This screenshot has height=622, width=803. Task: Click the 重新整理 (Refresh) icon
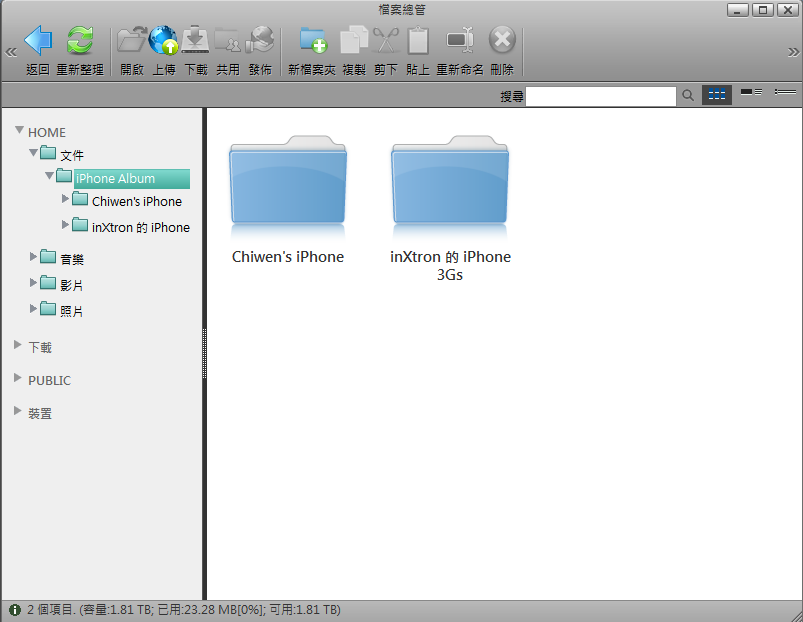[x=80, y=42]
